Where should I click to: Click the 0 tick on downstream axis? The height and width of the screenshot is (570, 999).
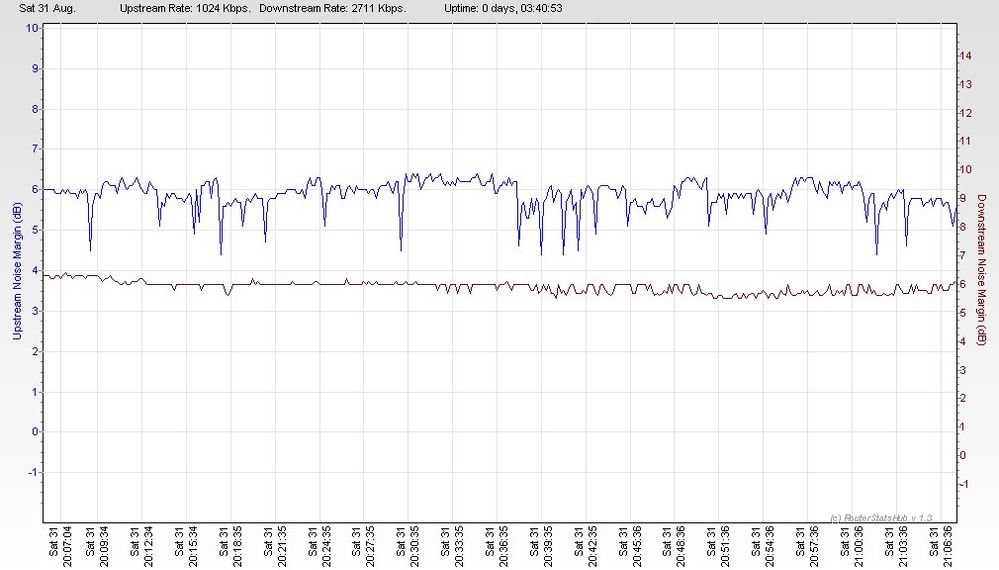pos(963,455)
